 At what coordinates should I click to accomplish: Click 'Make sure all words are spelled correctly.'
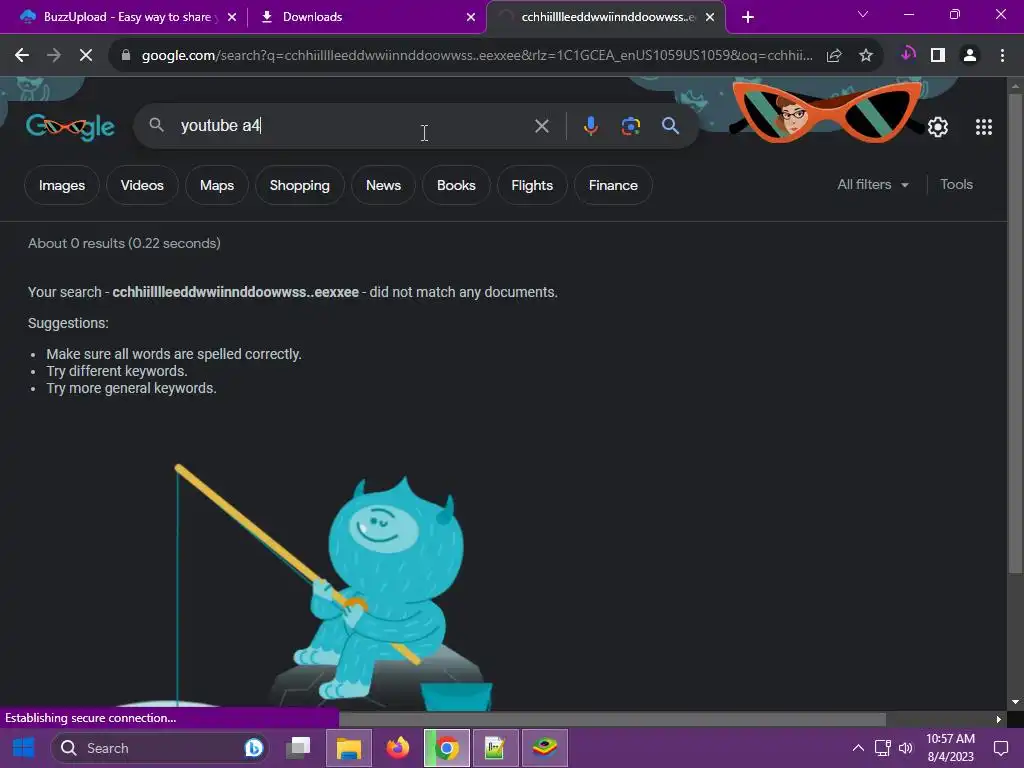(x=174, y=354)
